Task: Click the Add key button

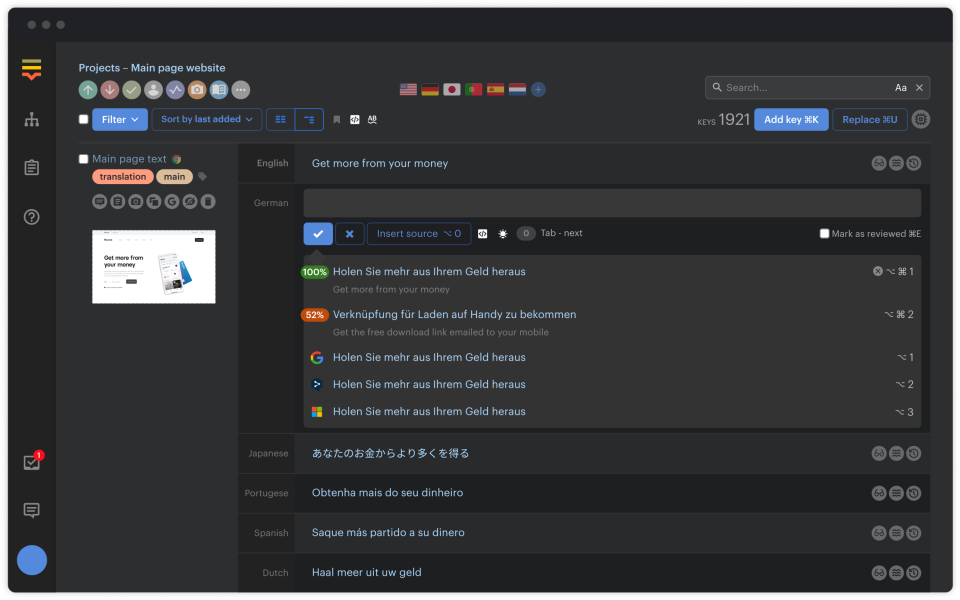Action: 791,119
